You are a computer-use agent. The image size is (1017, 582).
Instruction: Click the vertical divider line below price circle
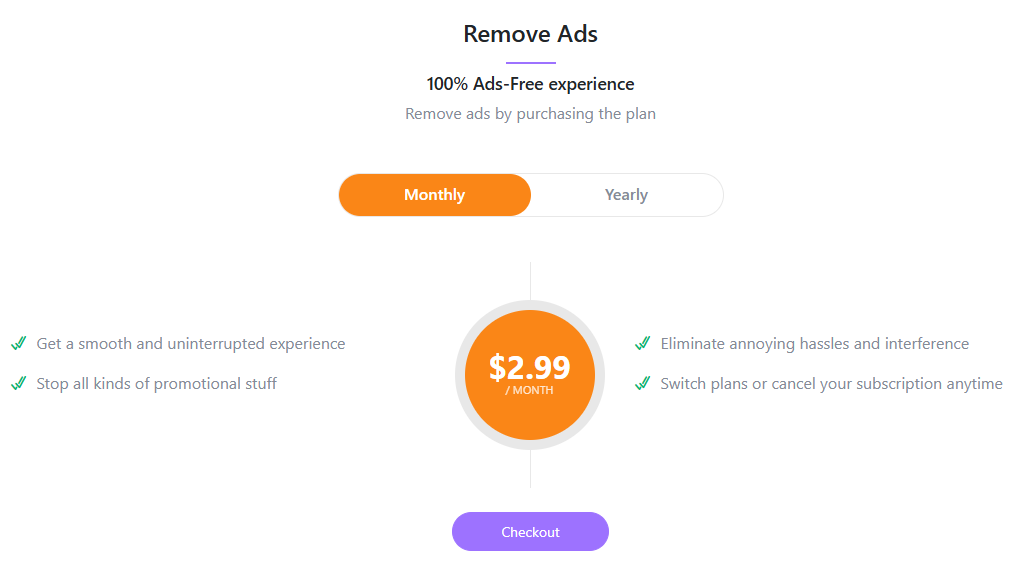(530, 468)
